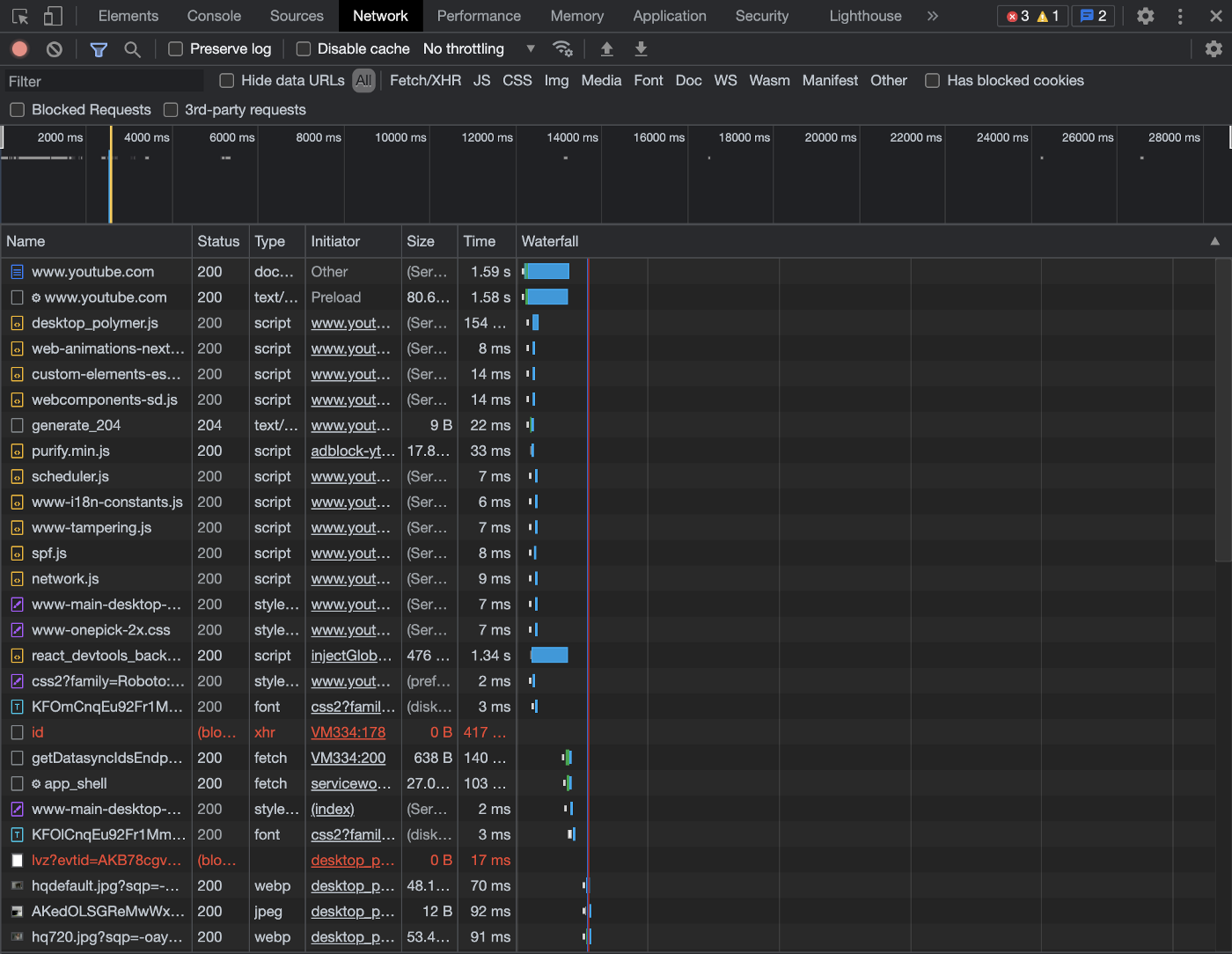
Task: Check 3rd-party requests option
Action: pyautogui.click(x=171, y=110)
